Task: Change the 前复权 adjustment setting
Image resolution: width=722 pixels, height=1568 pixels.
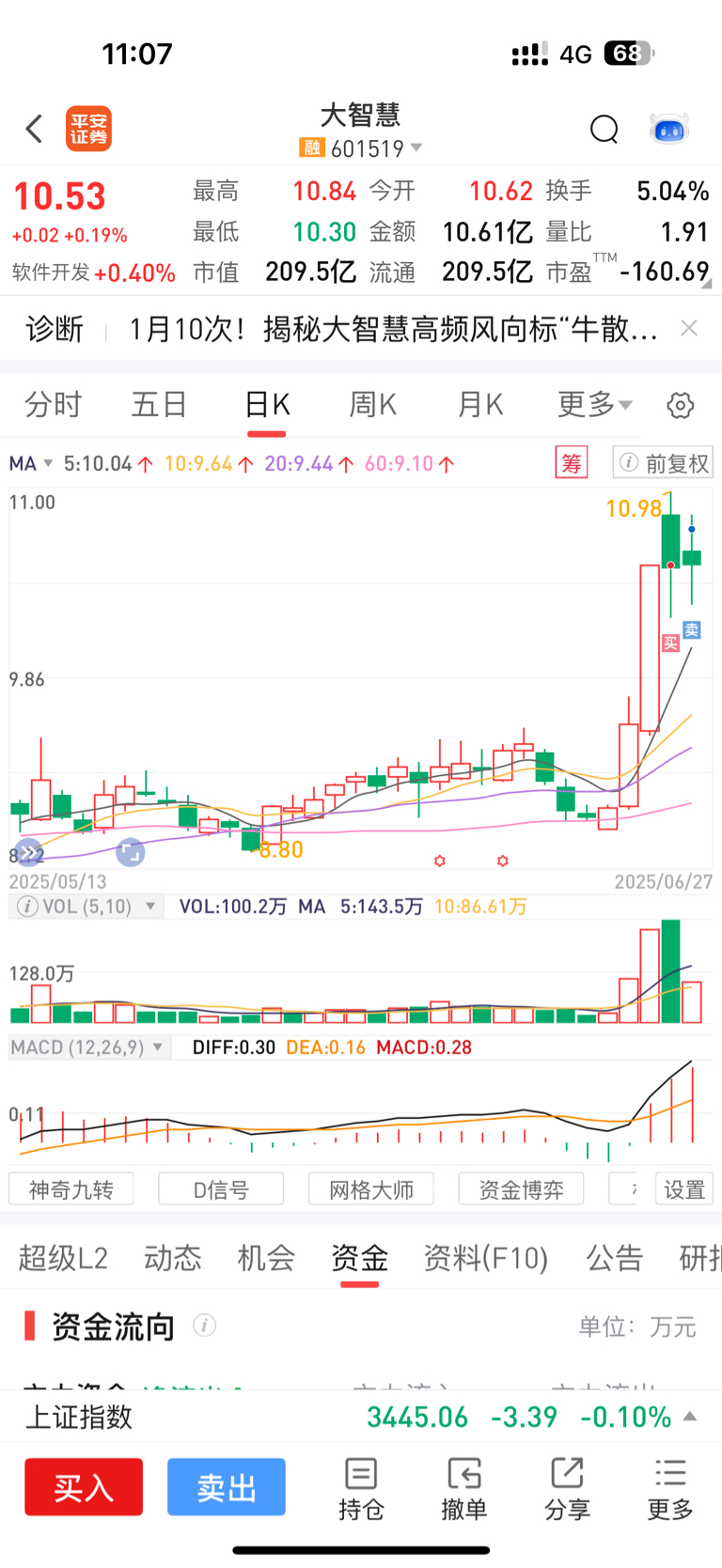Action: point(663,463)
